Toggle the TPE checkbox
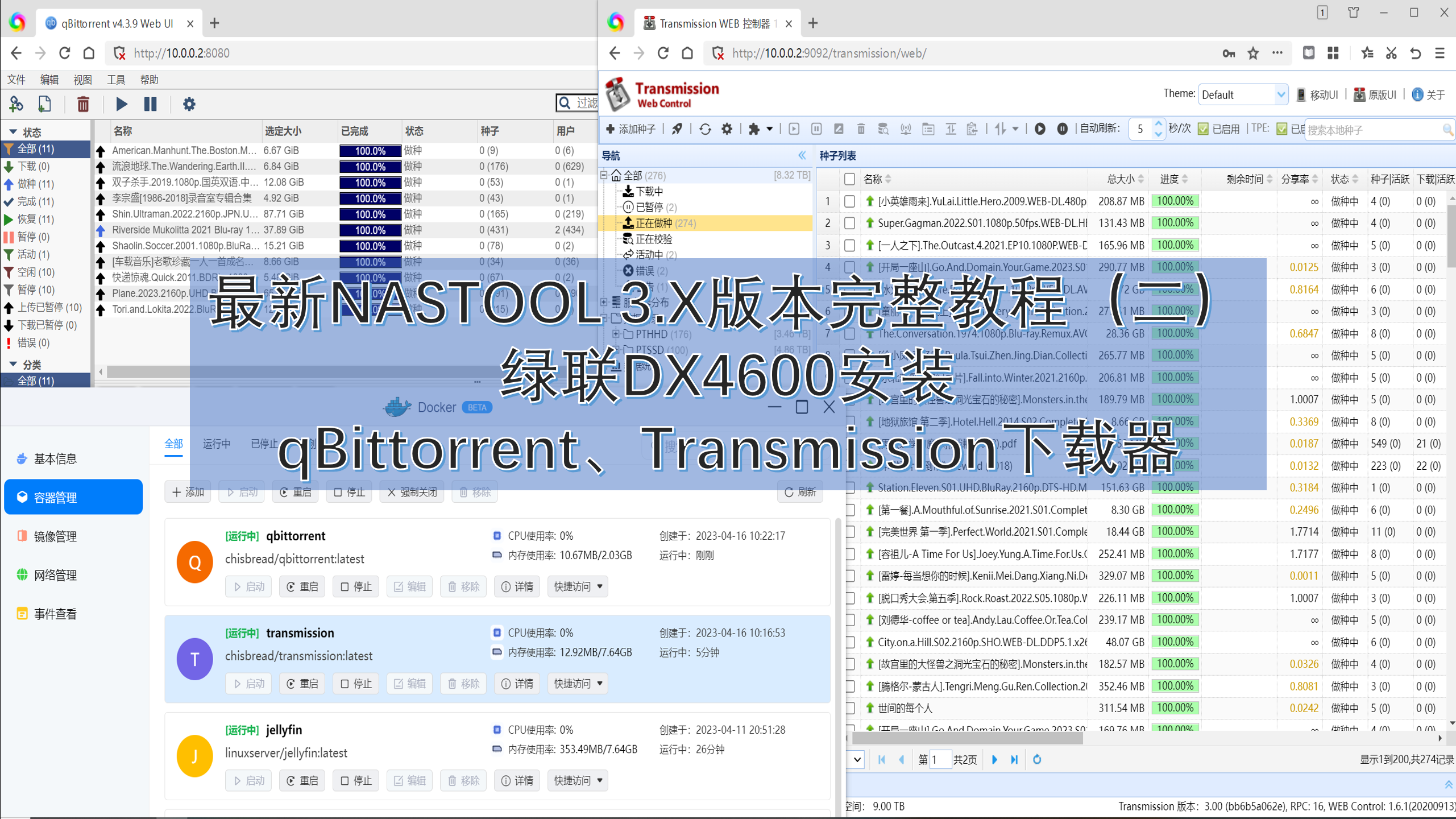 coord(1281,129)
